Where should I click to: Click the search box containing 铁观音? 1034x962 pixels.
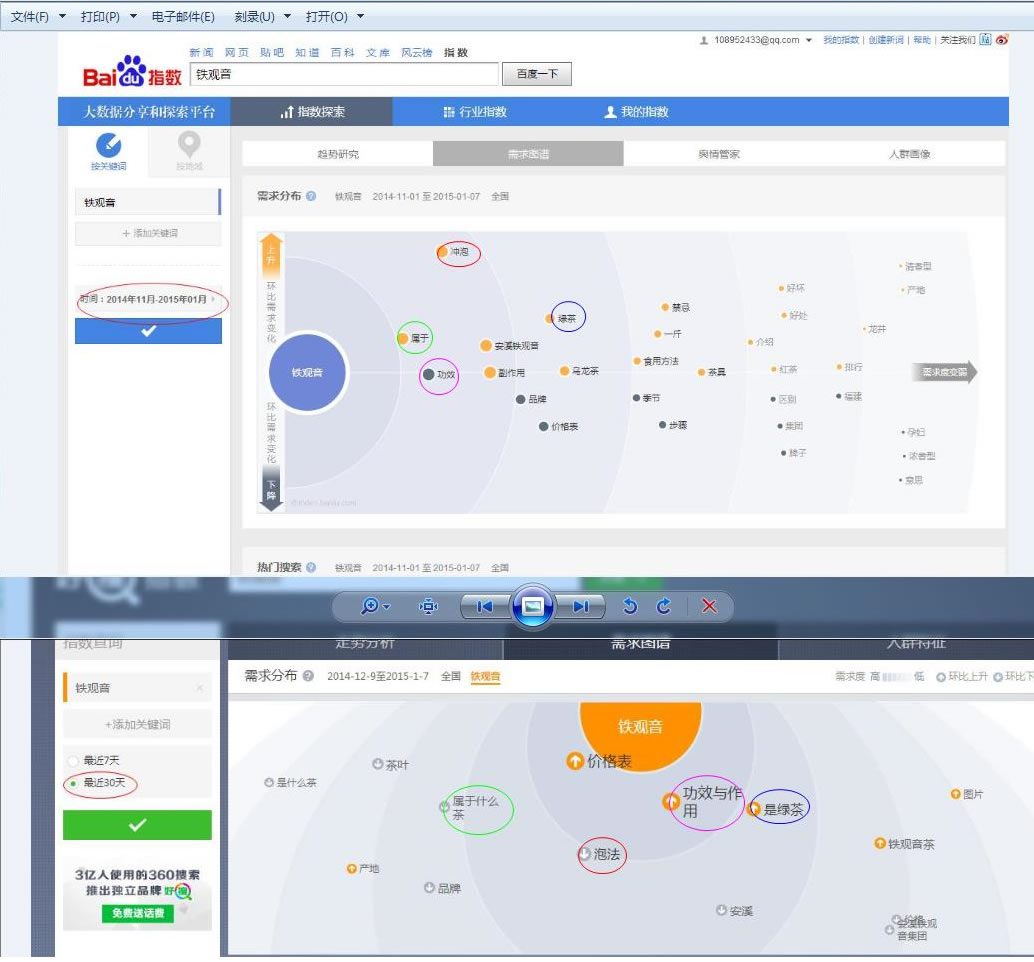[x=344, y=74]
